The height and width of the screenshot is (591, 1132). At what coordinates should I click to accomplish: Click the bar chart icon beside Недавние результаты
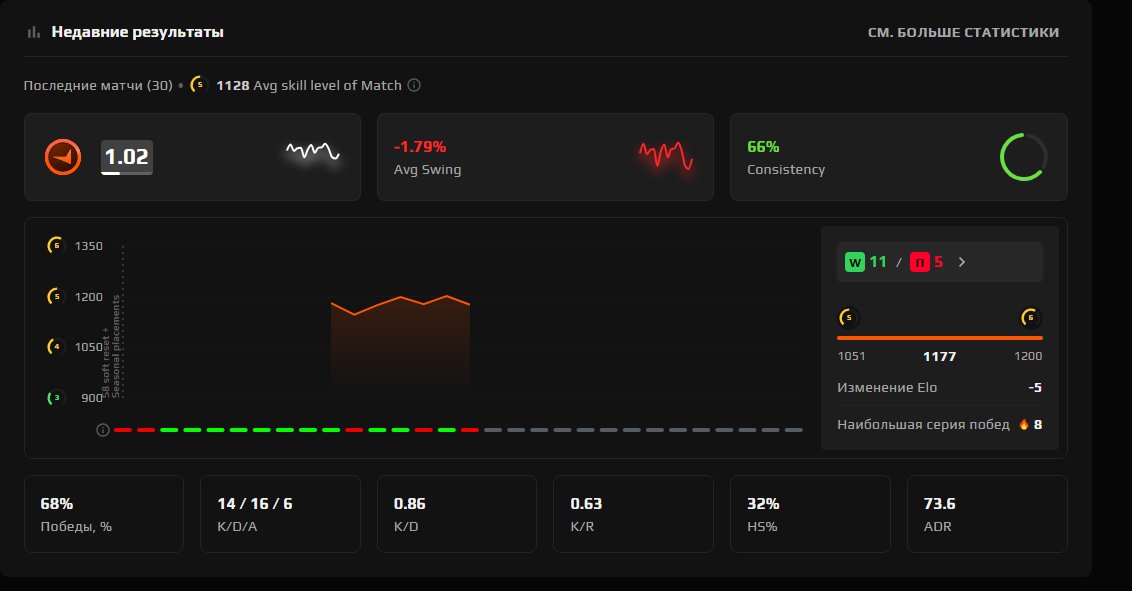point(33,32)
